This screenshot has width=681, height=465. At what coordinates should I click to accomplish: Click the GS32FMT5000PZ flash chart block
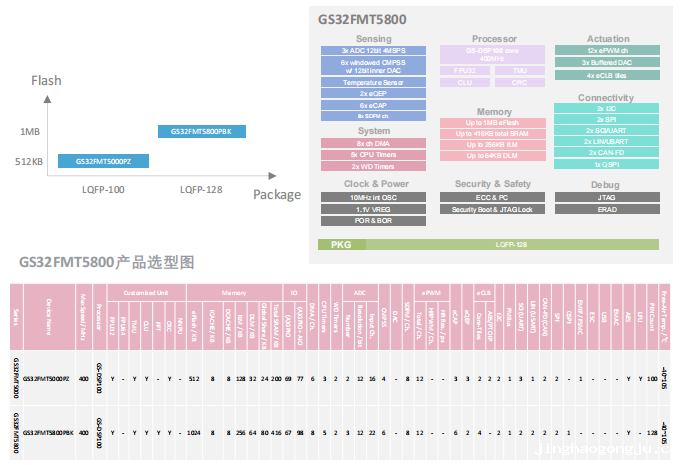coord(103,161)
